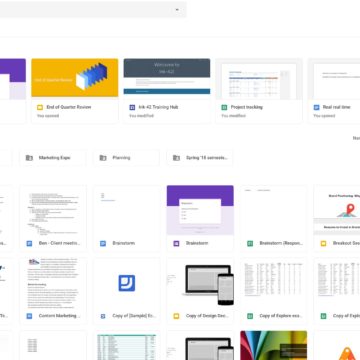Select the Copy of [Sample] En... file name
This screenshot has width=360, height=360.
coord(134,316)
